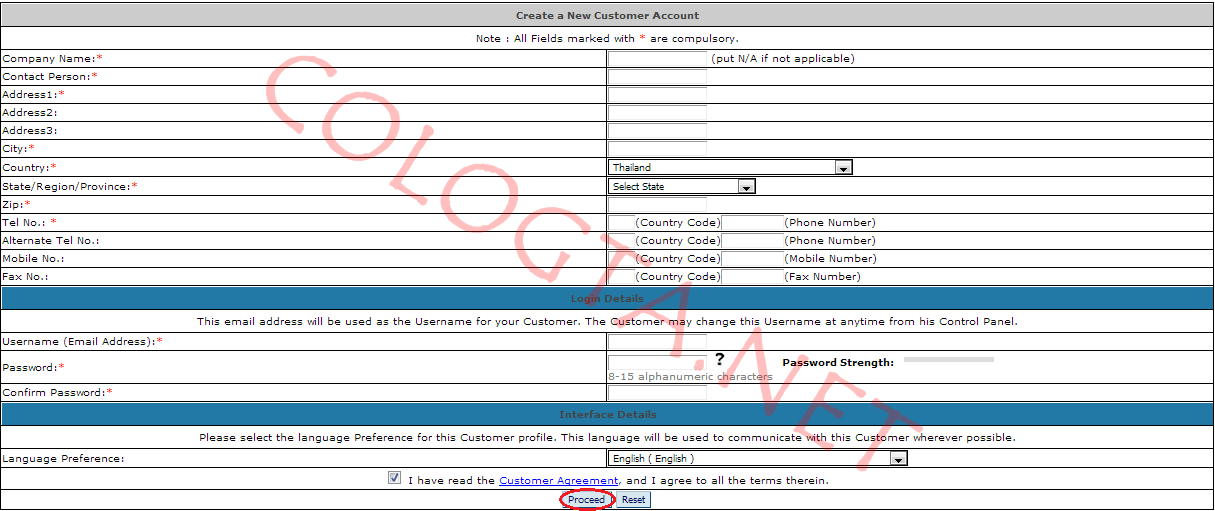1215x511 pixels.
Task: Select the Address2 text box
Action: tap(657, 113)
